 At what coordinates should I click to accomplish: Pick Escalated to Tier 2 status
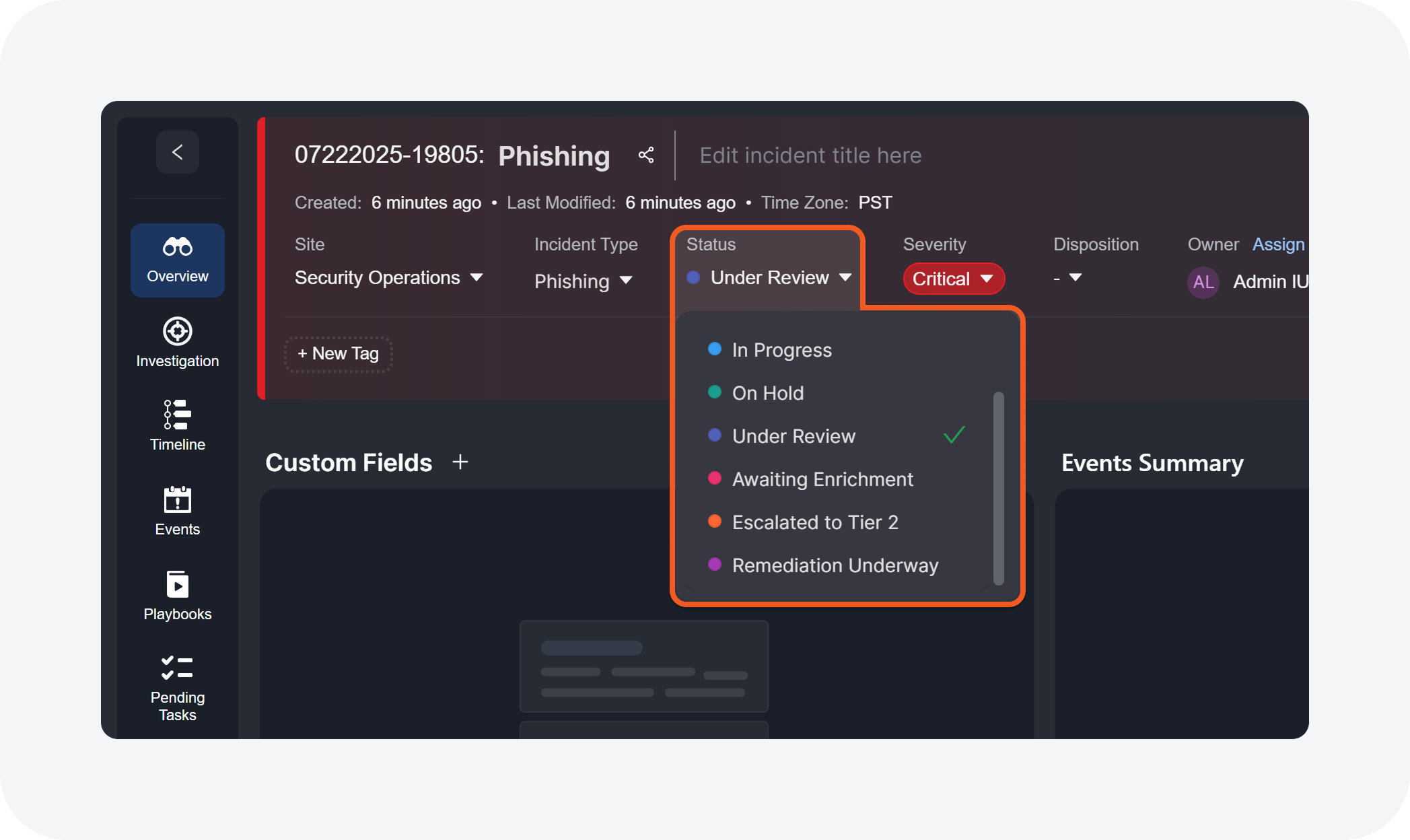[814, 522]
